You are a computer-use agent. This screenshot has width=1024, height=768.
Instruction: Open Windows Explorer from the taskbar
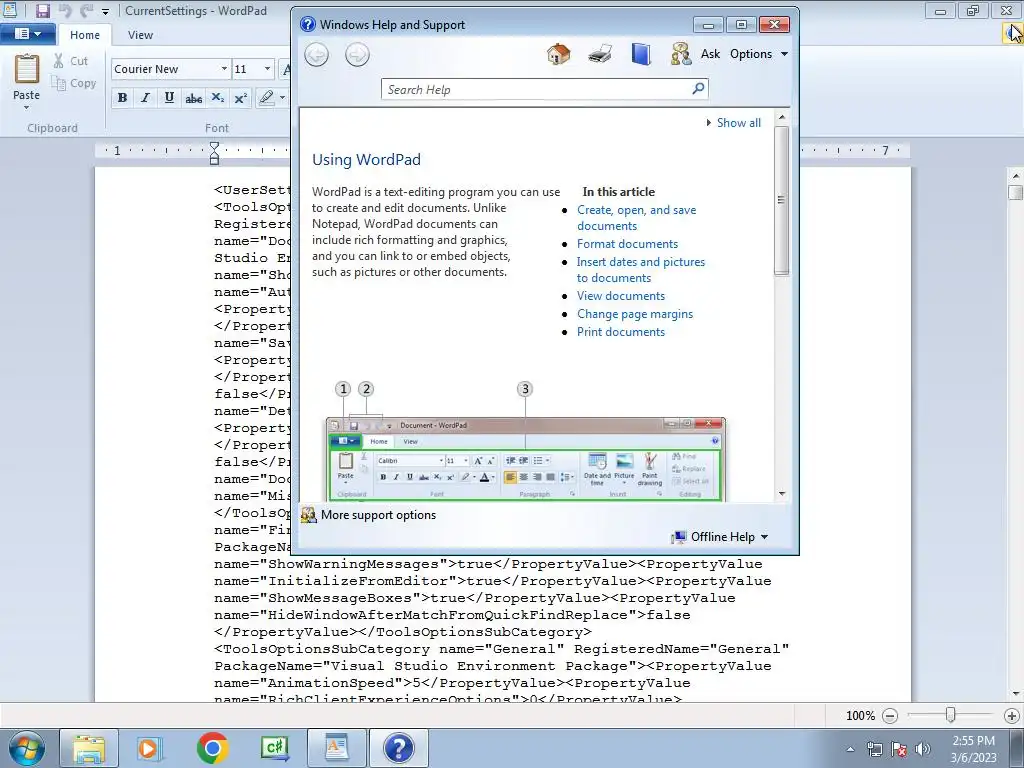(x=89, y=748)
